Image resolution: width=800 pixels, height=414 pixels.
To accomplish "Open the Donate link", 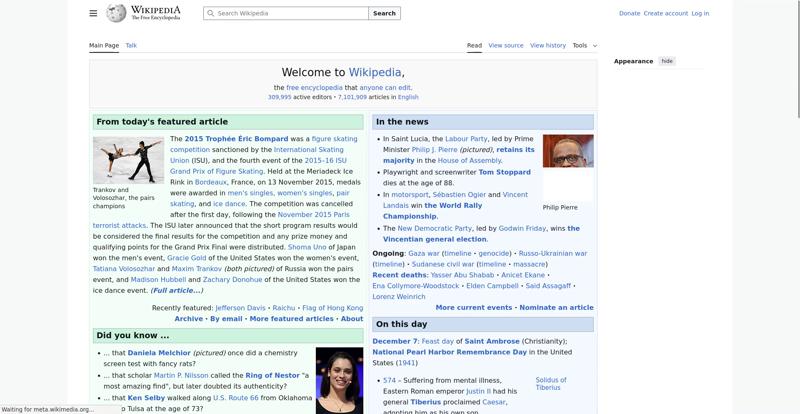I will [x=629, y=14].
